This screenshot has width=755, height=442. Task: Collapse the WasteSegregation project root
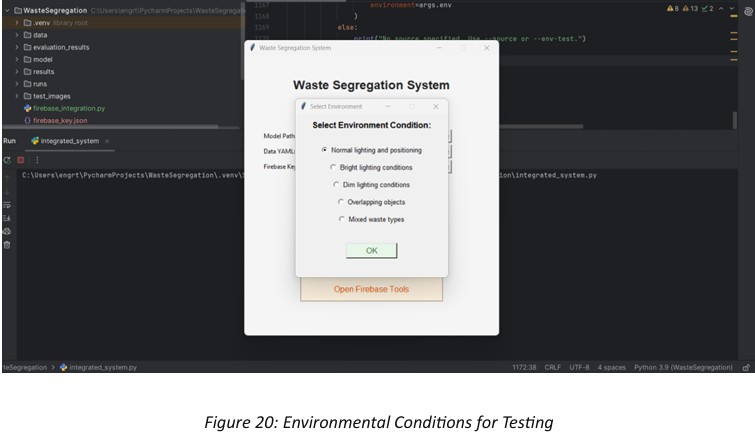click(6, 10)
